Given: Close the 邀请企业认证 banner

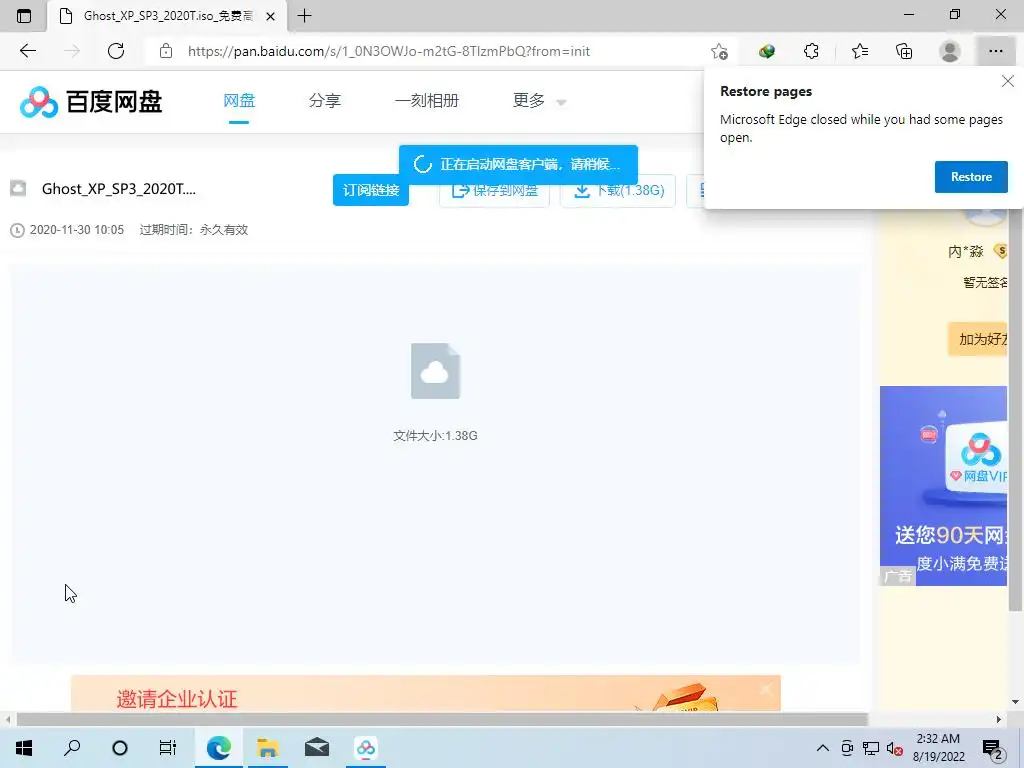Looking at the screenshot, I should click(767, 689).
